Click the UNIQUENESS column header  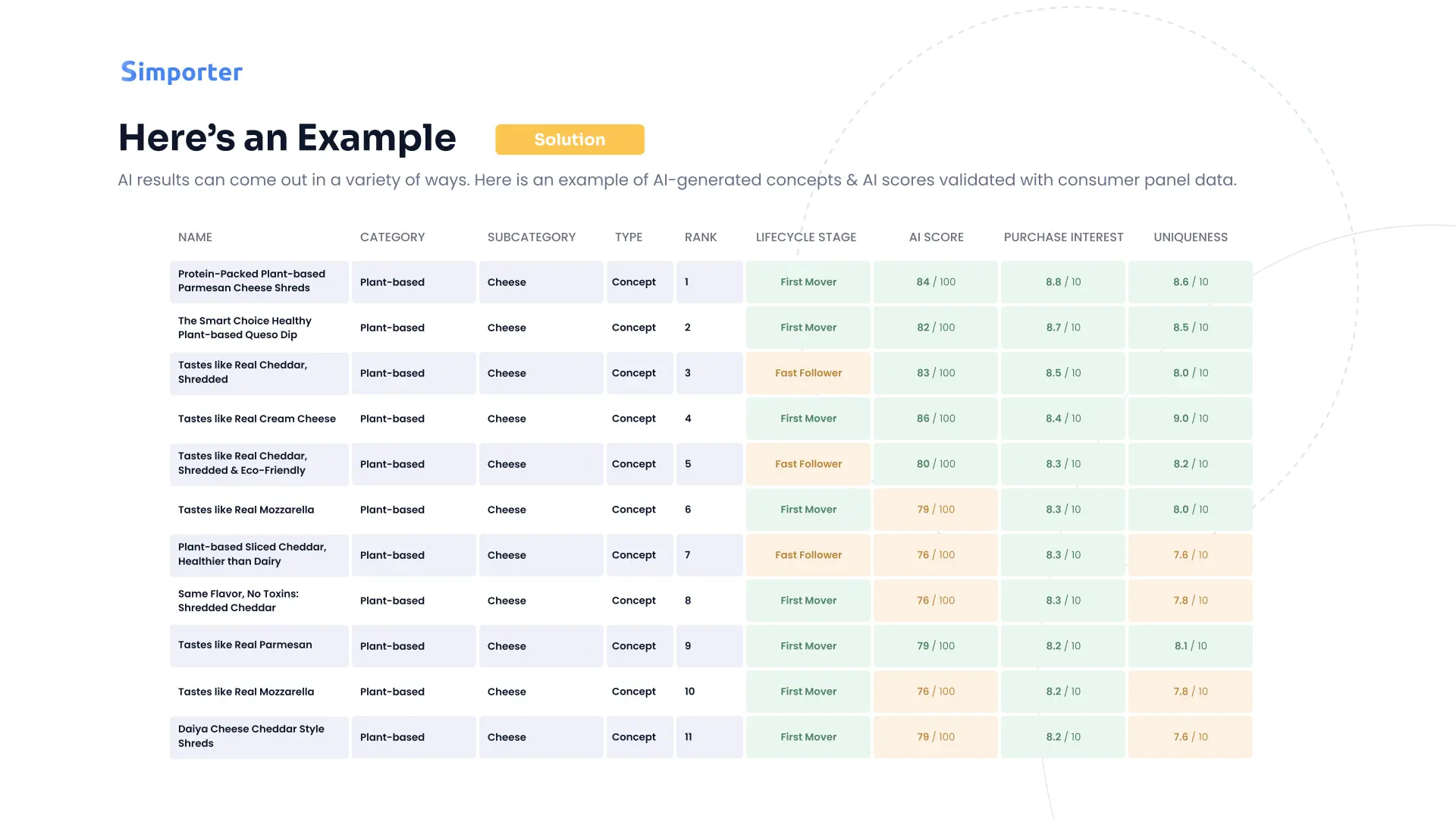[1190, 237]
